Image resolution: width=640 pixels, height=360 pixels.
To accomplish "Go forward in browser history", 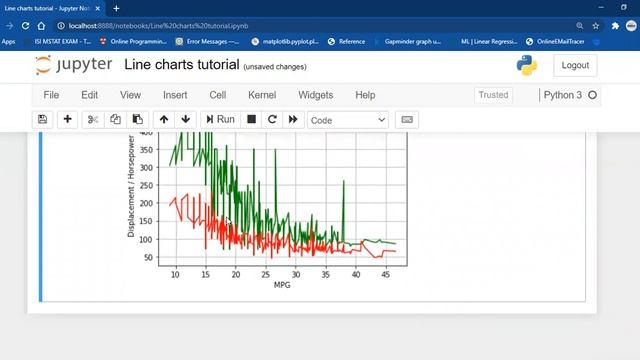I will (x=9, y=26).
